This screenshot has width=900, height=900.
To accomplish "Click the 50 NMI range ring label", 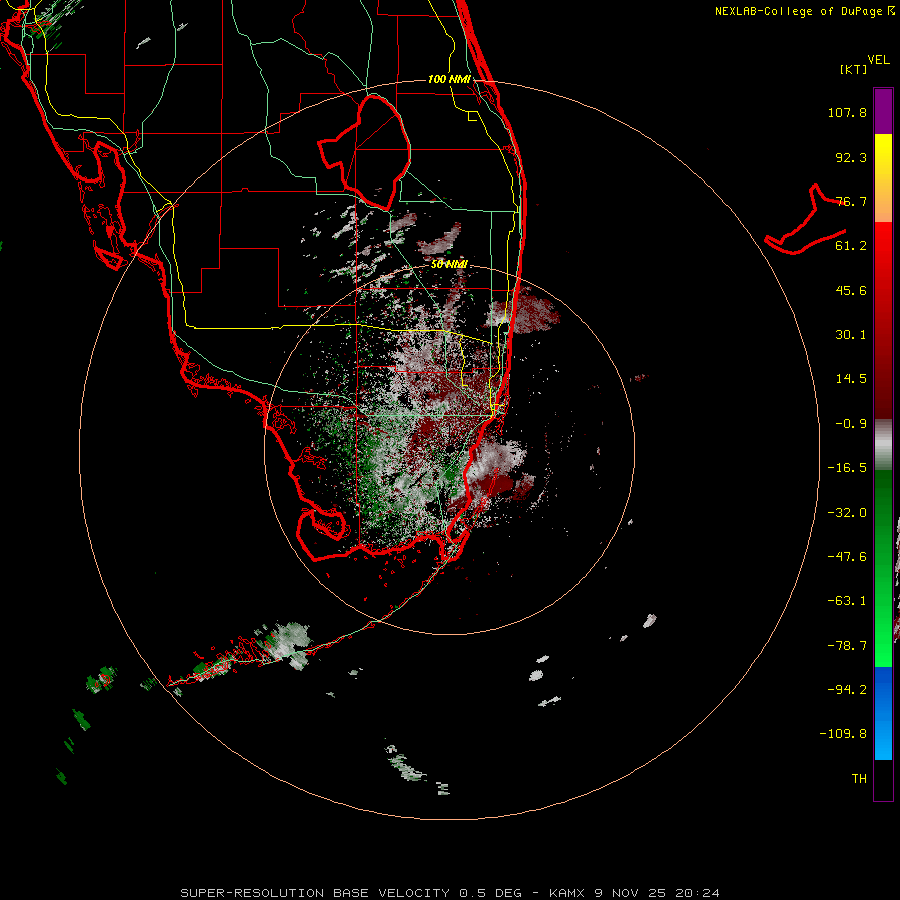I will click(449, 264).
